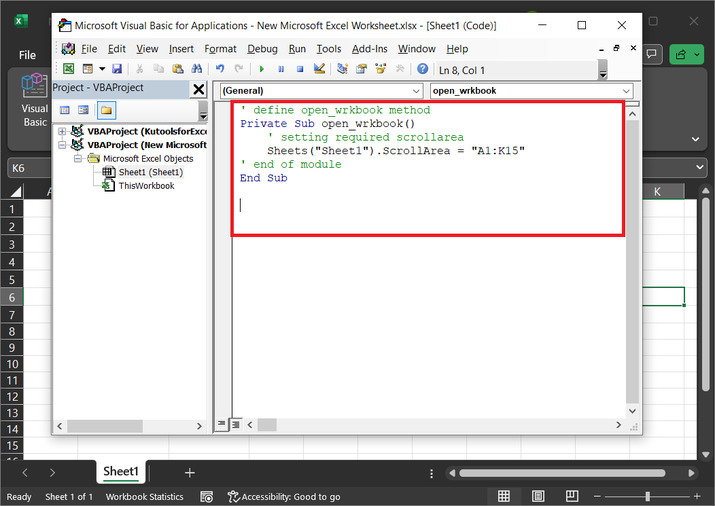Switch to Full Module View button
The image size is (715, 506).
236,424
